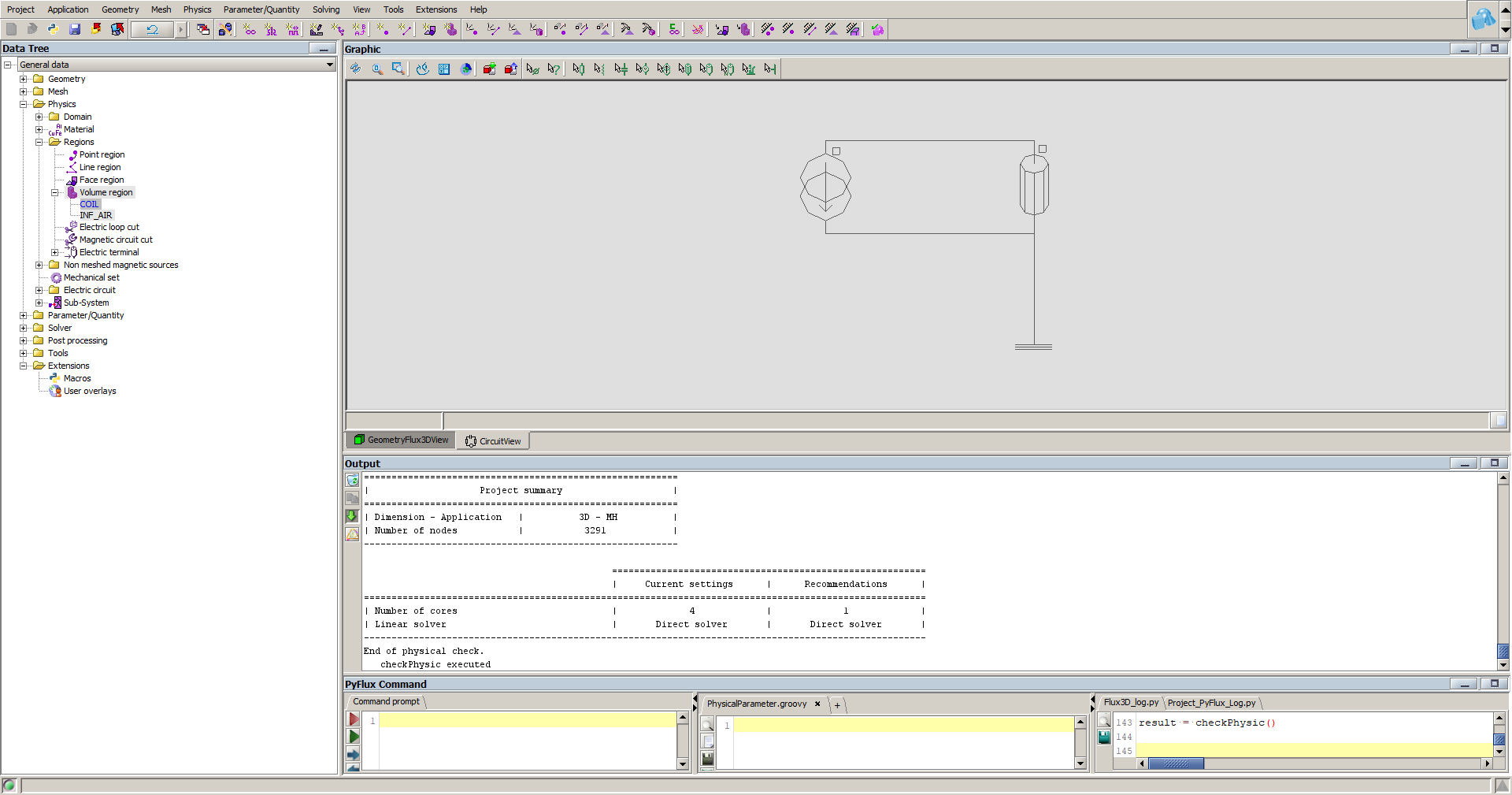
Task: Click the green download arrow in Output panel
Action: (352, 516)
